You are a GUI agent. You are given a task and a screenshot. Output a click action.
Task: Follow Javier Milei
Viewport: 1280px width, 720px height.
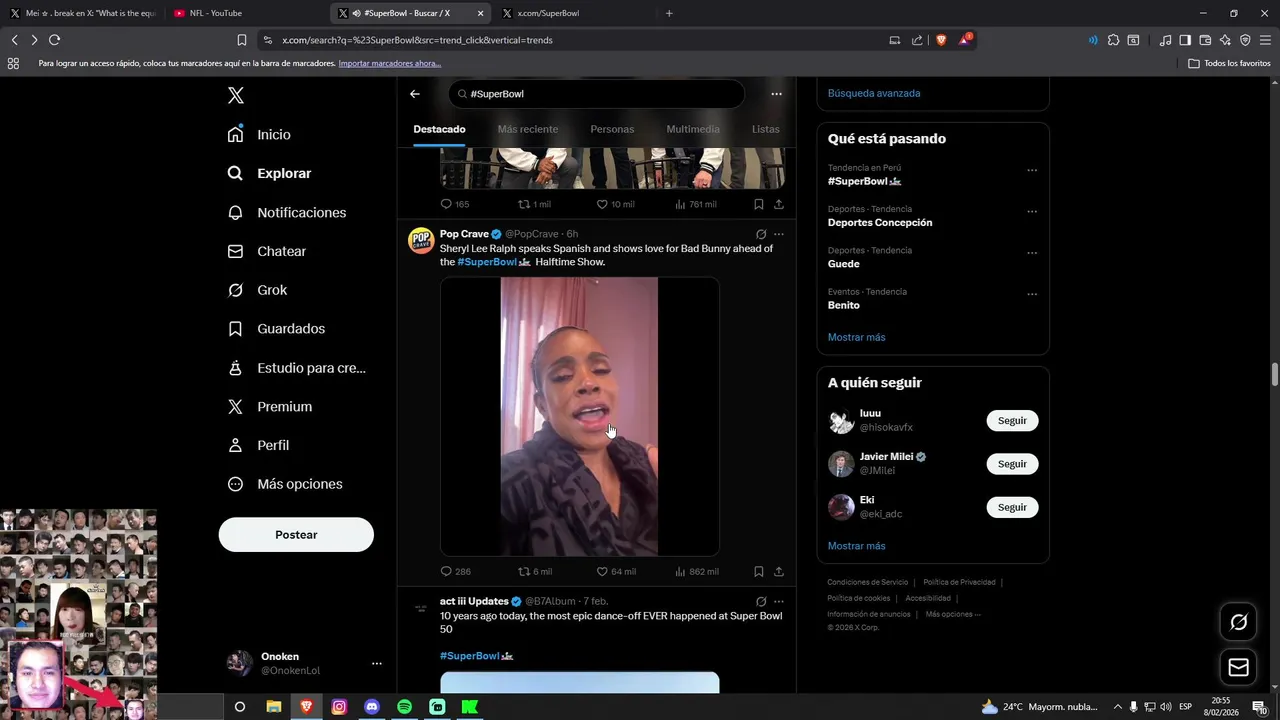click(x=1012, y=464)
